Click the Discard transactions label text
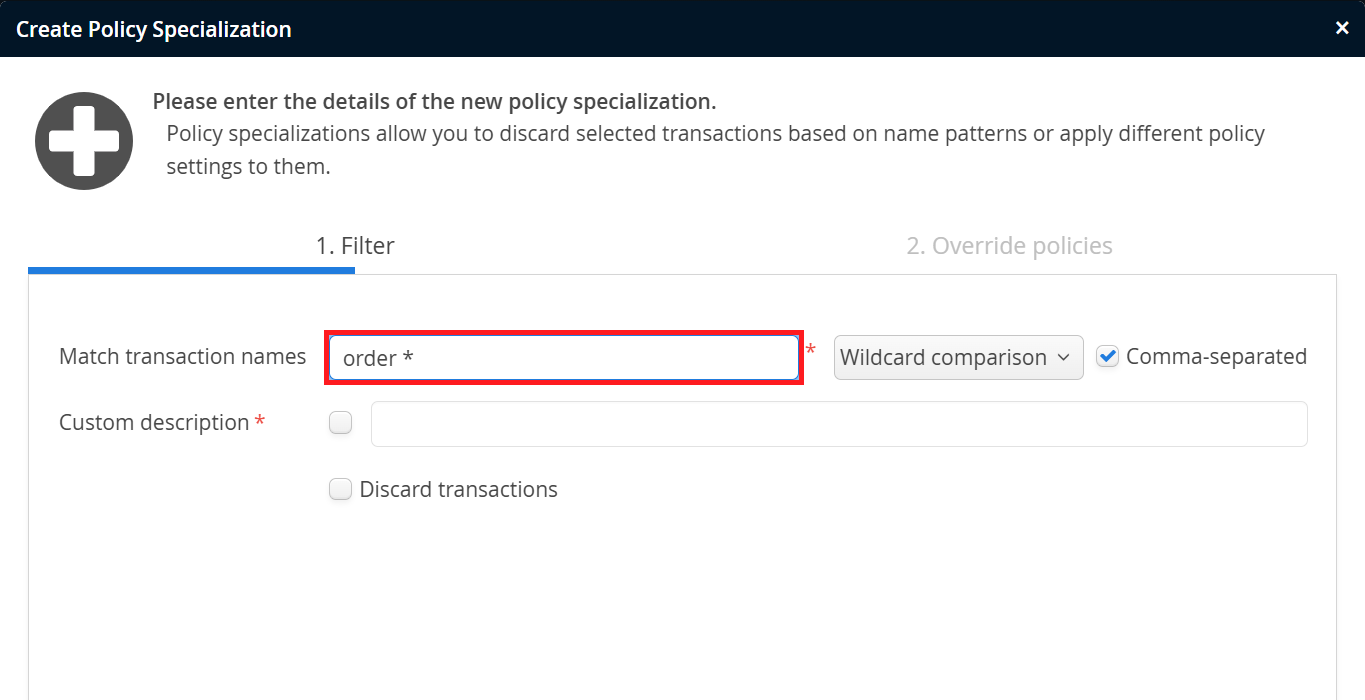Image resolution: width=1365 pixels, height=700 pixels. [x=458, y=490]
